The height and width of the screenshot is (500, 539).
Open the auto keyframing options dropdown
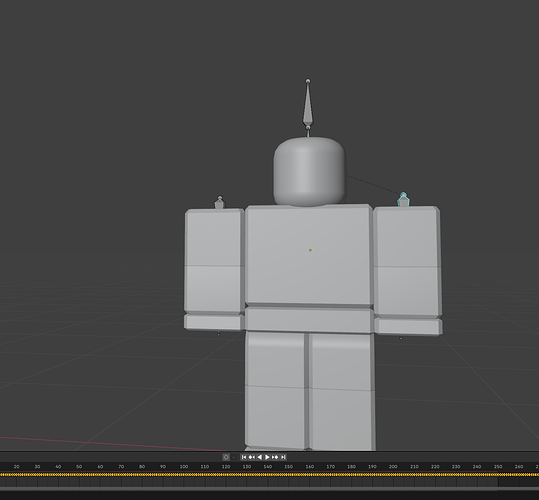[234, 457]
